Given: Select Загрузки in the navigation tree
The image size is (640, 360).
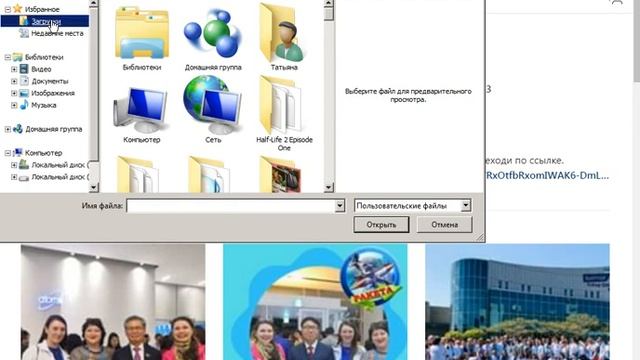Looking at the screenshot, I should [x=46, y=21].
